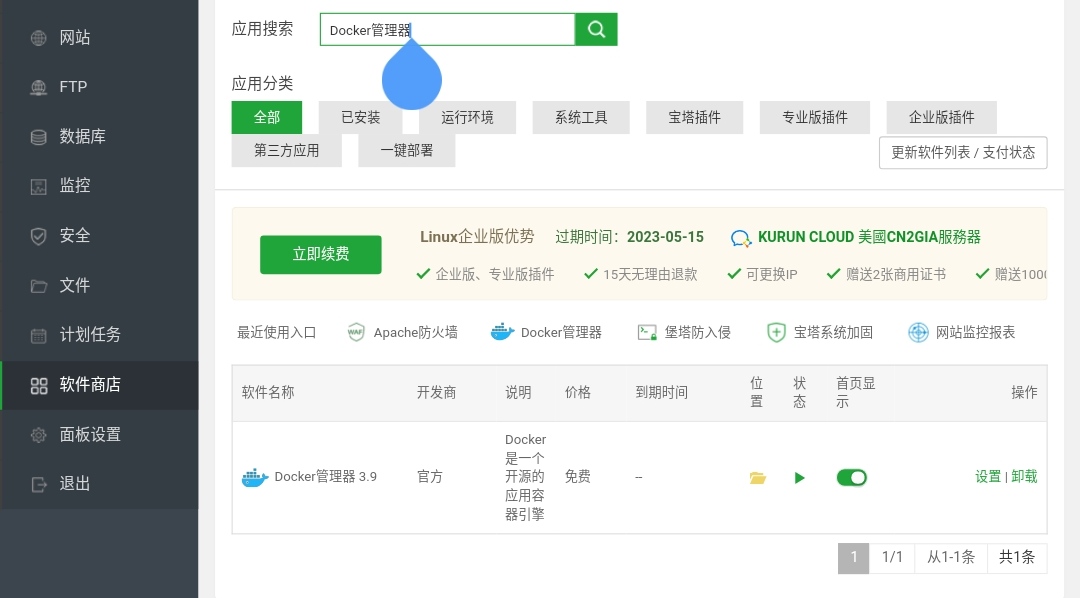Viewport: 1080px width, 598px height.
Task: Click the 价格 column header
Action: [578, 393]
